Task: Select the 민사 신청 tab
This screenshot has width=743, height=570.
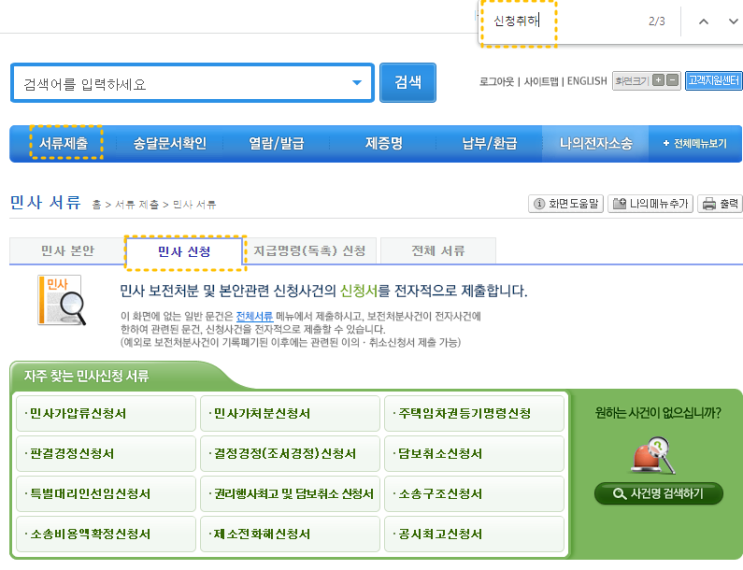Action: (x=184, y=252)
